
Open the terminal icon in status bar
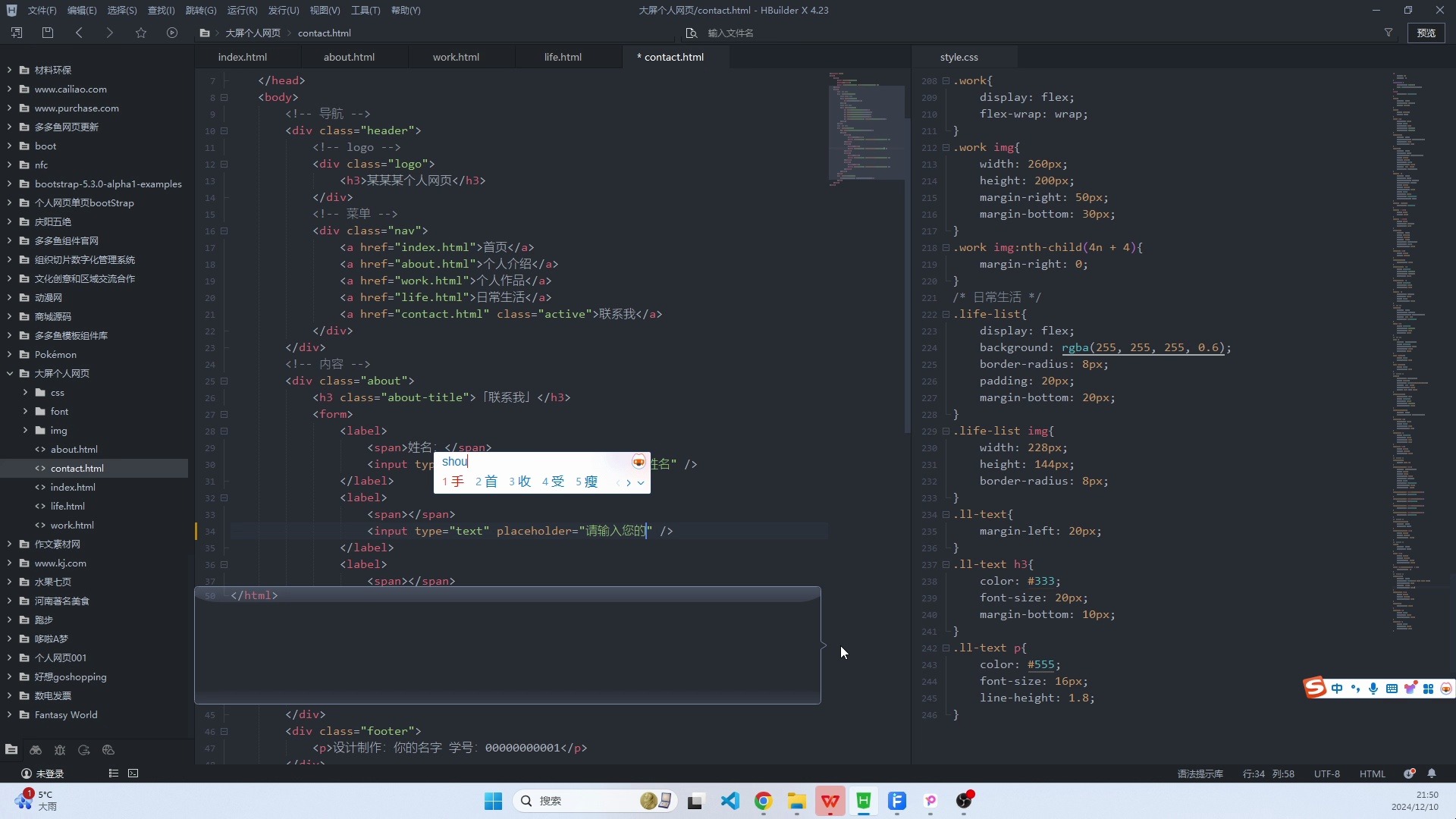pyautogui.click(x=133, y=773)
